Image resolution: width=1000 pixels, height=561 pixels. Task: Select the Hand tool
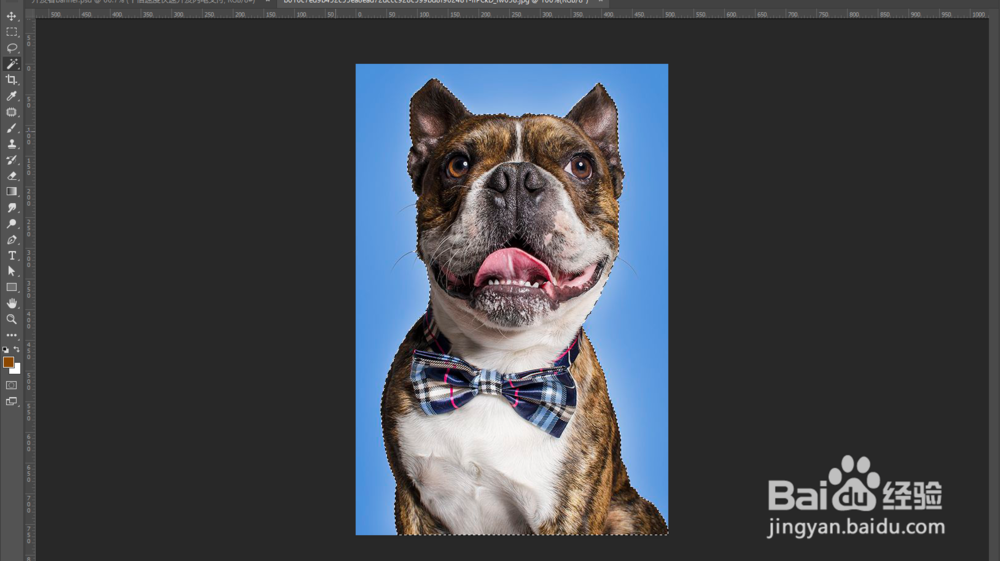pyautogui.click(x=11, y=303)
